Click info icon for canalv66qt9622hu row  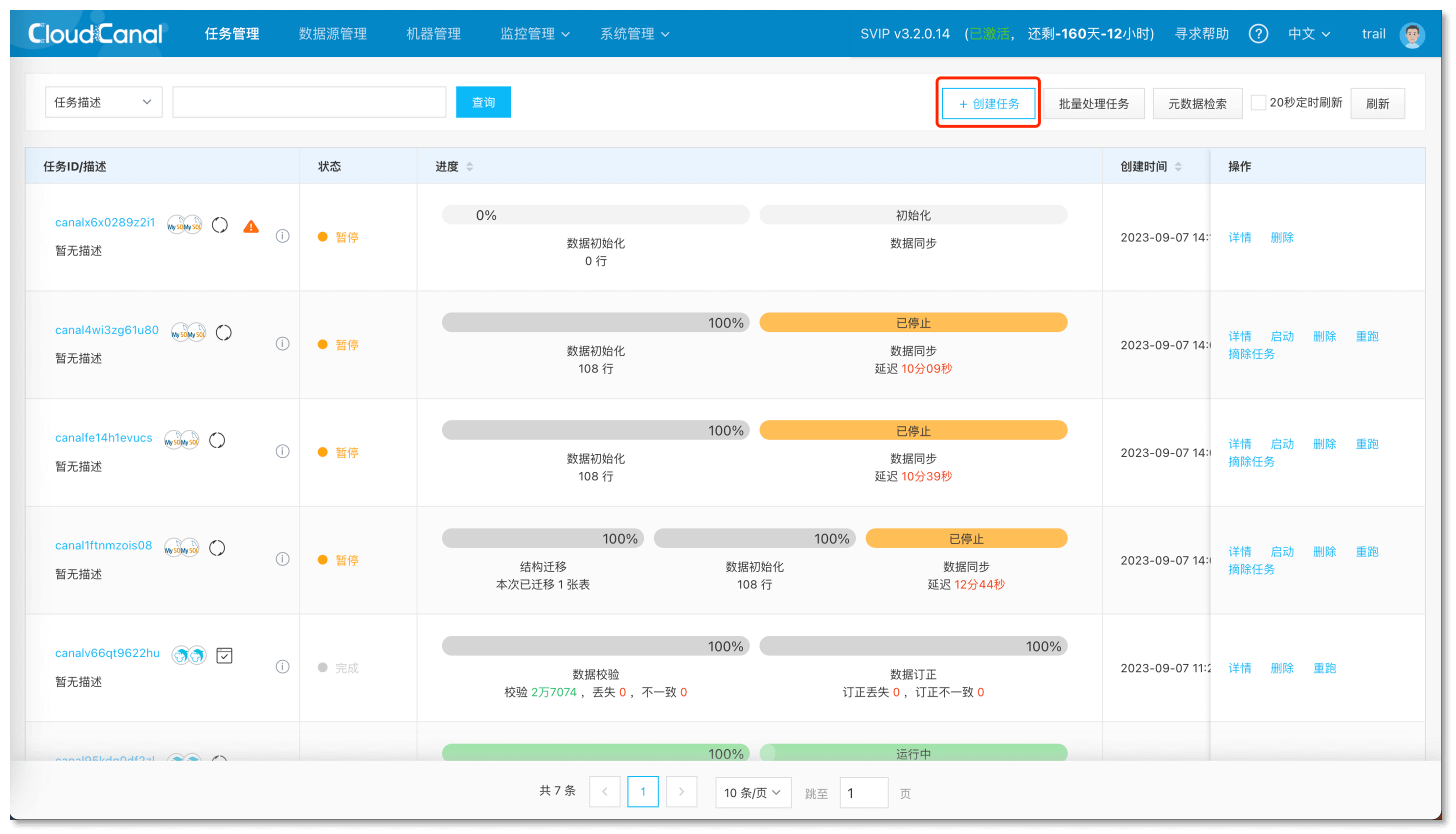(x=282, y=667)
